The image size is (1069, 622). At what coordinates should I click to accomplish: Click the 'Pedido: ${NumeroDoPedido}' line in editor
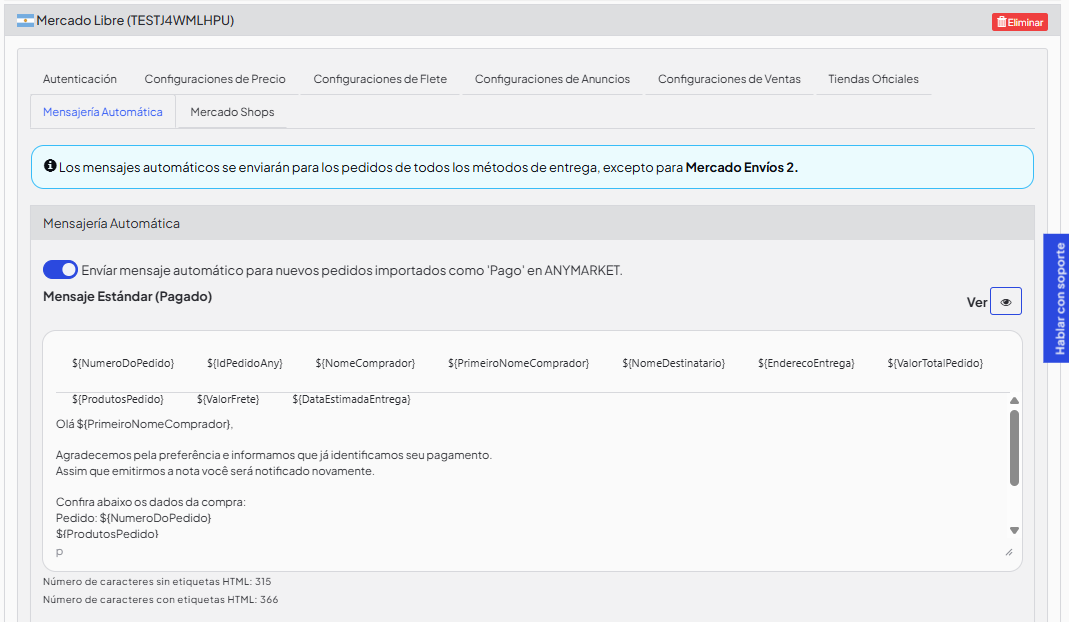coord(134,518)
